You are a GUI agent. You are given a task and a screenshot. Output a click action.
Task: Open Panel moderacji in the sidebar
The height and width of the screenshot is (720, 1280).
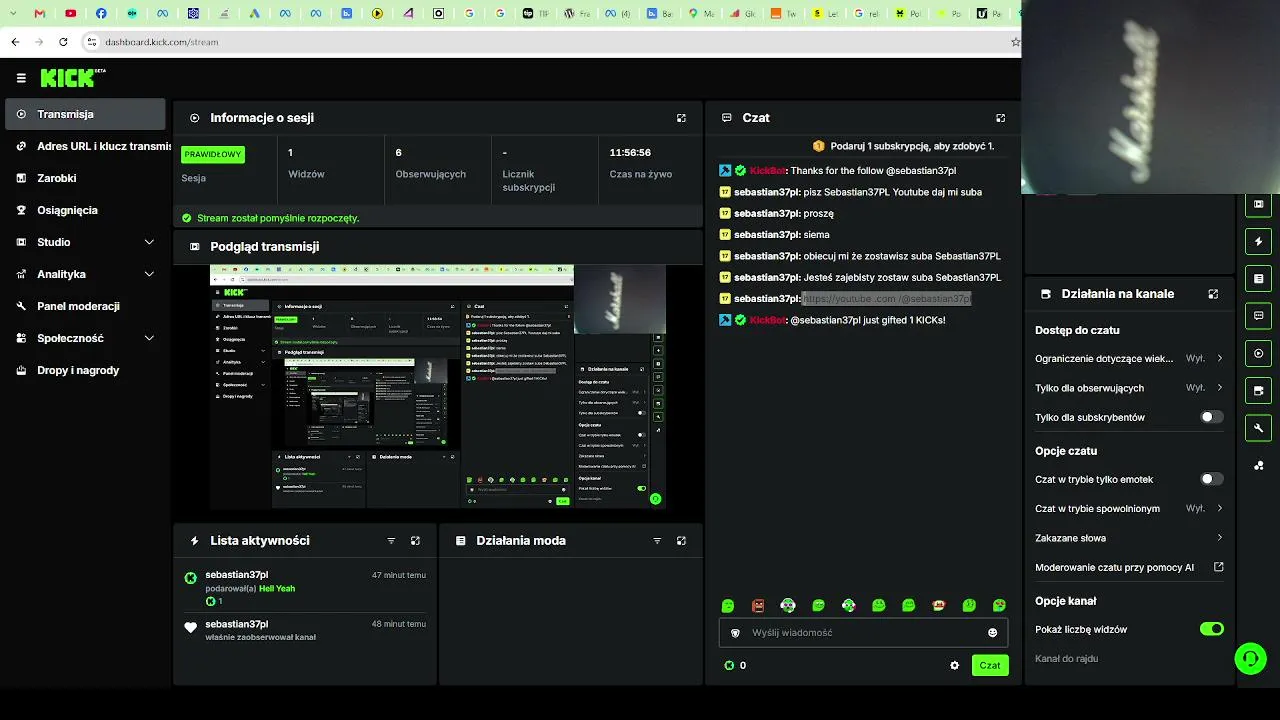point(85,306)
